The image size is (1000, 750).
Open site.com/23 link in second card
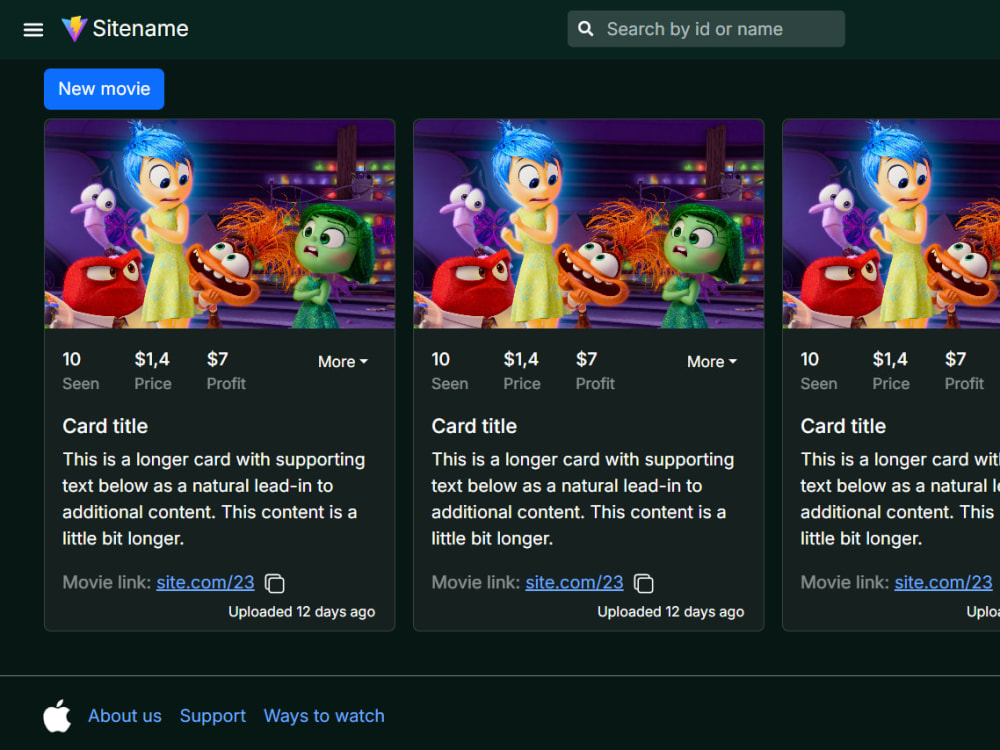click(574, 582)
